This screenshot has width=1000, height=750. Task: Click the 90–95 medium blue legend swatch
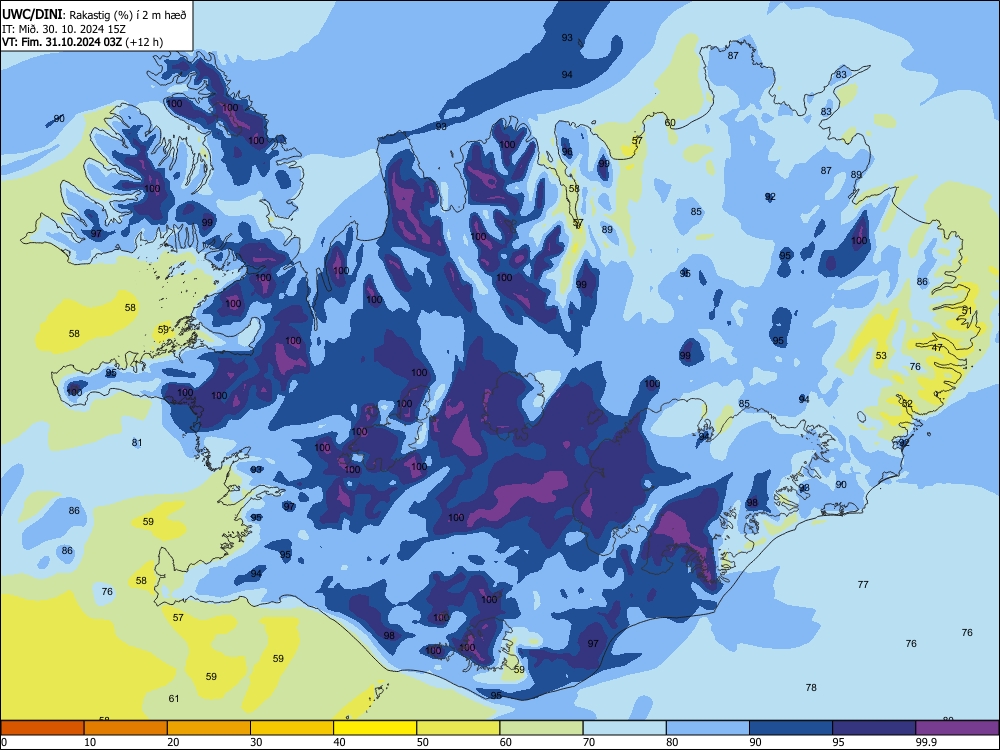(791, 728)
